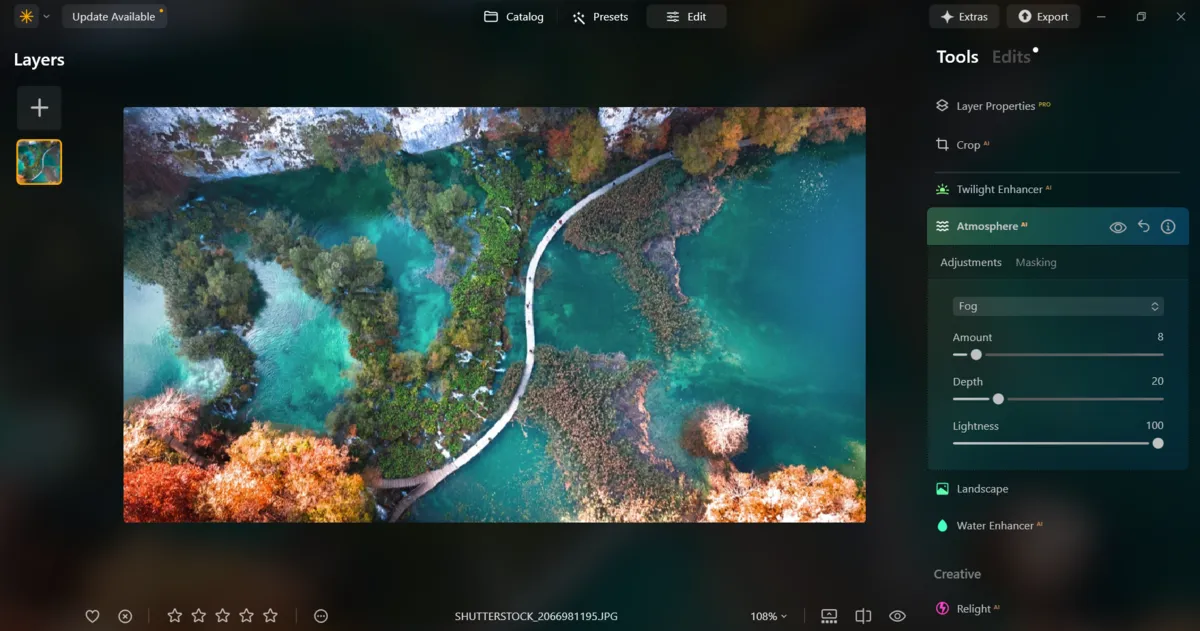Show before-and-after comparison
1200x631 pixels.
(862, 616)
